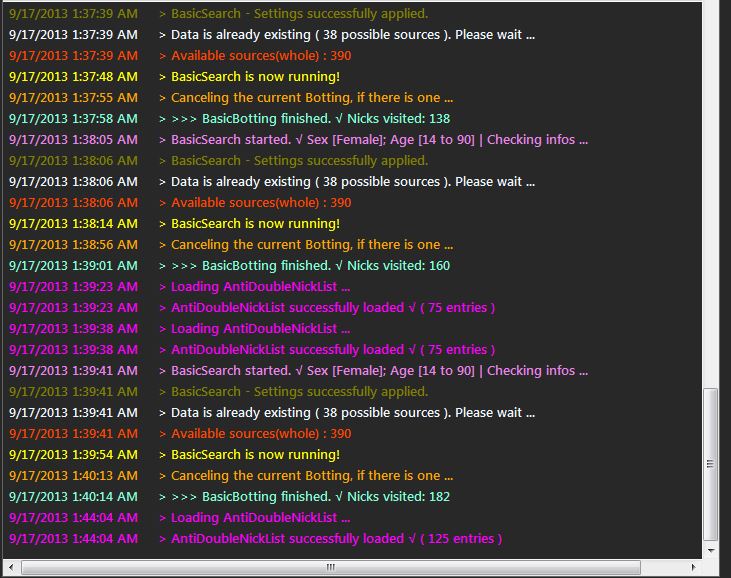Select 'BasicSearch is now running!' at 1:38:14 AM
This screenshot has width=731, height=578.
pyautogui.click(x=174, y=224)
